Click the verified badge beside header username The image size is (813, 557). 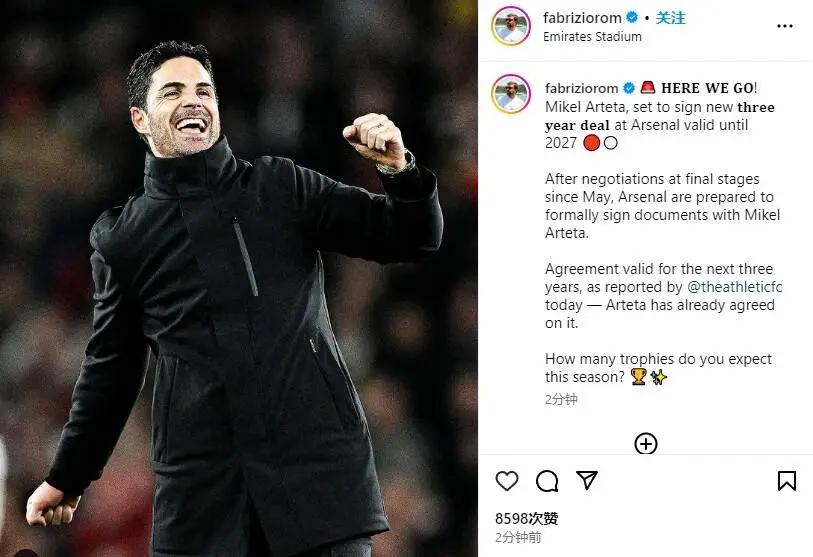(632, 18)
